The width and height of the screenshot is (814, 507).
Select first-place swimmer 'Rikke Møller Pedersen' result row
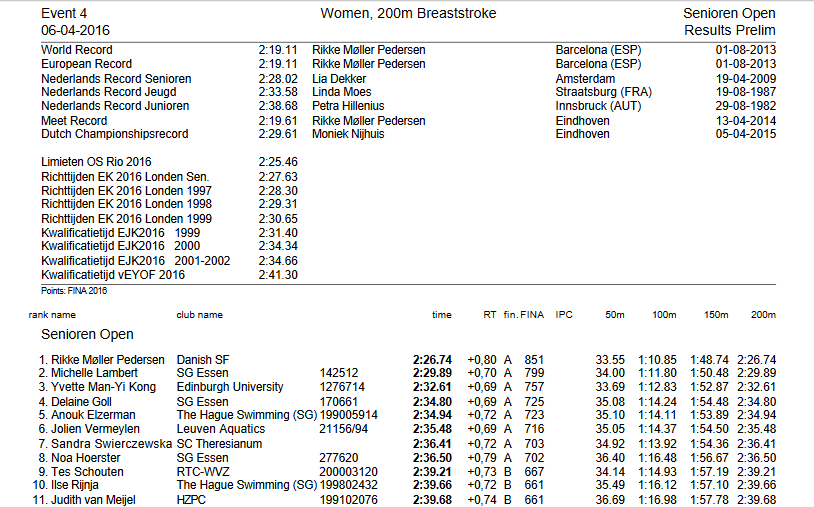pyautogui.click(x=408, y=360)
